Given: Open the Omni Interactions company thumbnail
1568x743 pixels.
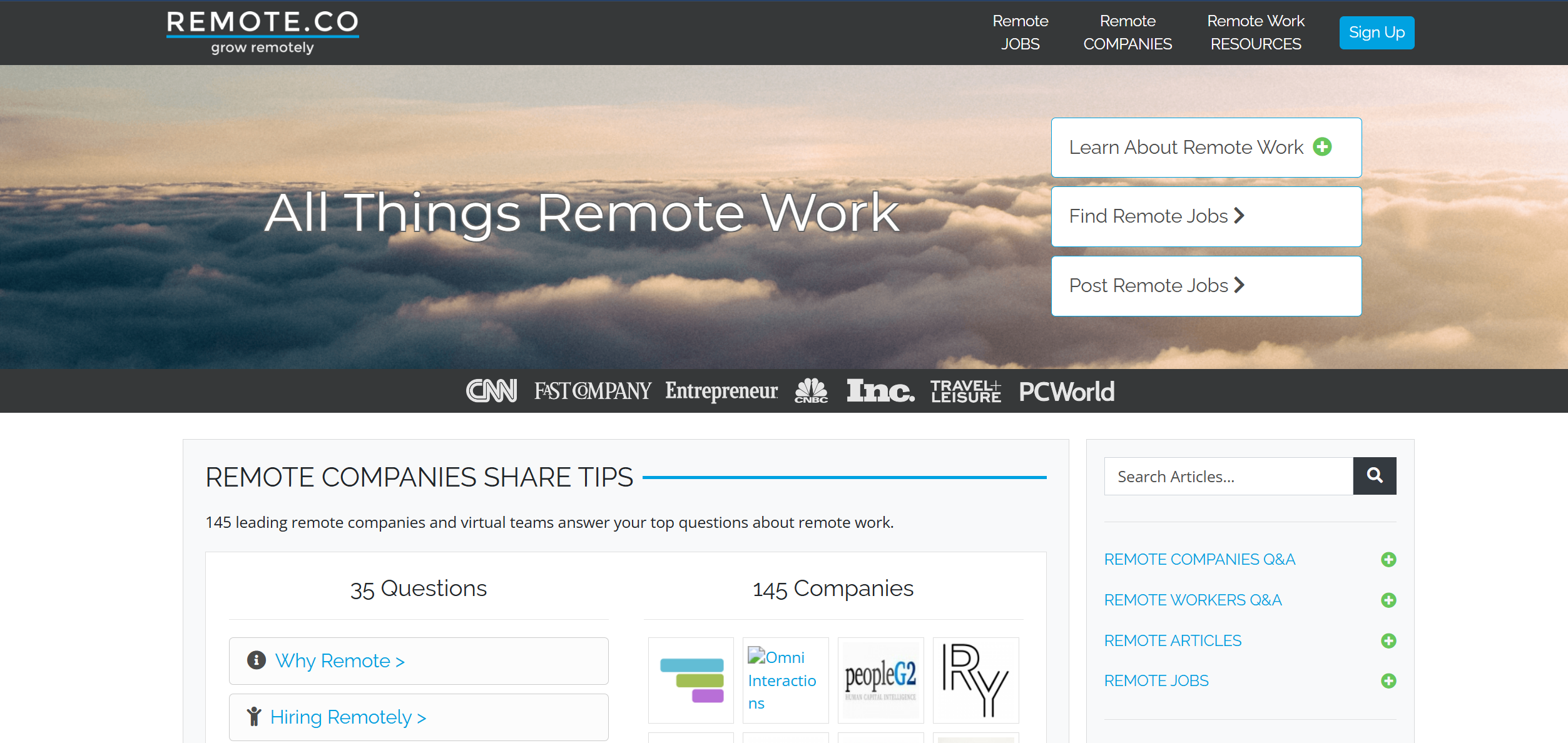Looking at the screenshot, I should click(786, 680).
